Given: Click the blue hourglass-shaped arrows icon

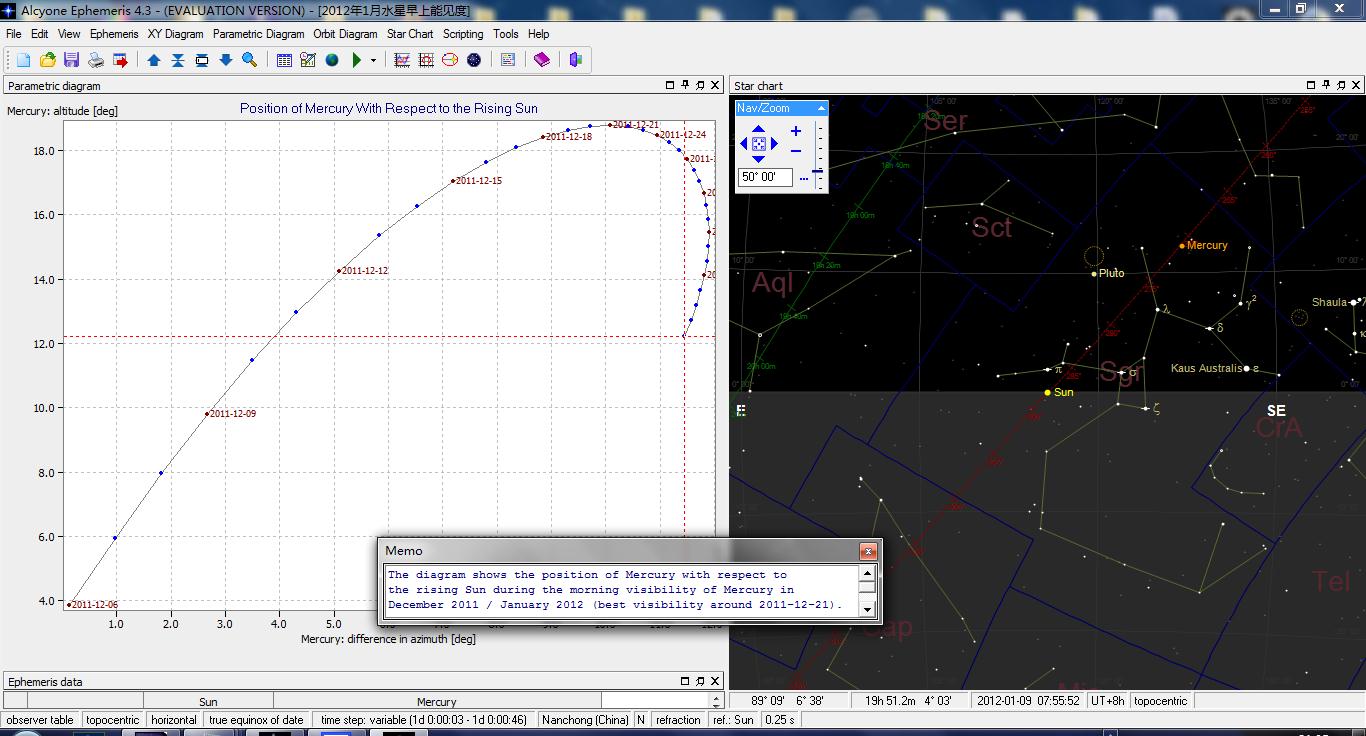Looking at the screenshot, I should tap(178, 60).
